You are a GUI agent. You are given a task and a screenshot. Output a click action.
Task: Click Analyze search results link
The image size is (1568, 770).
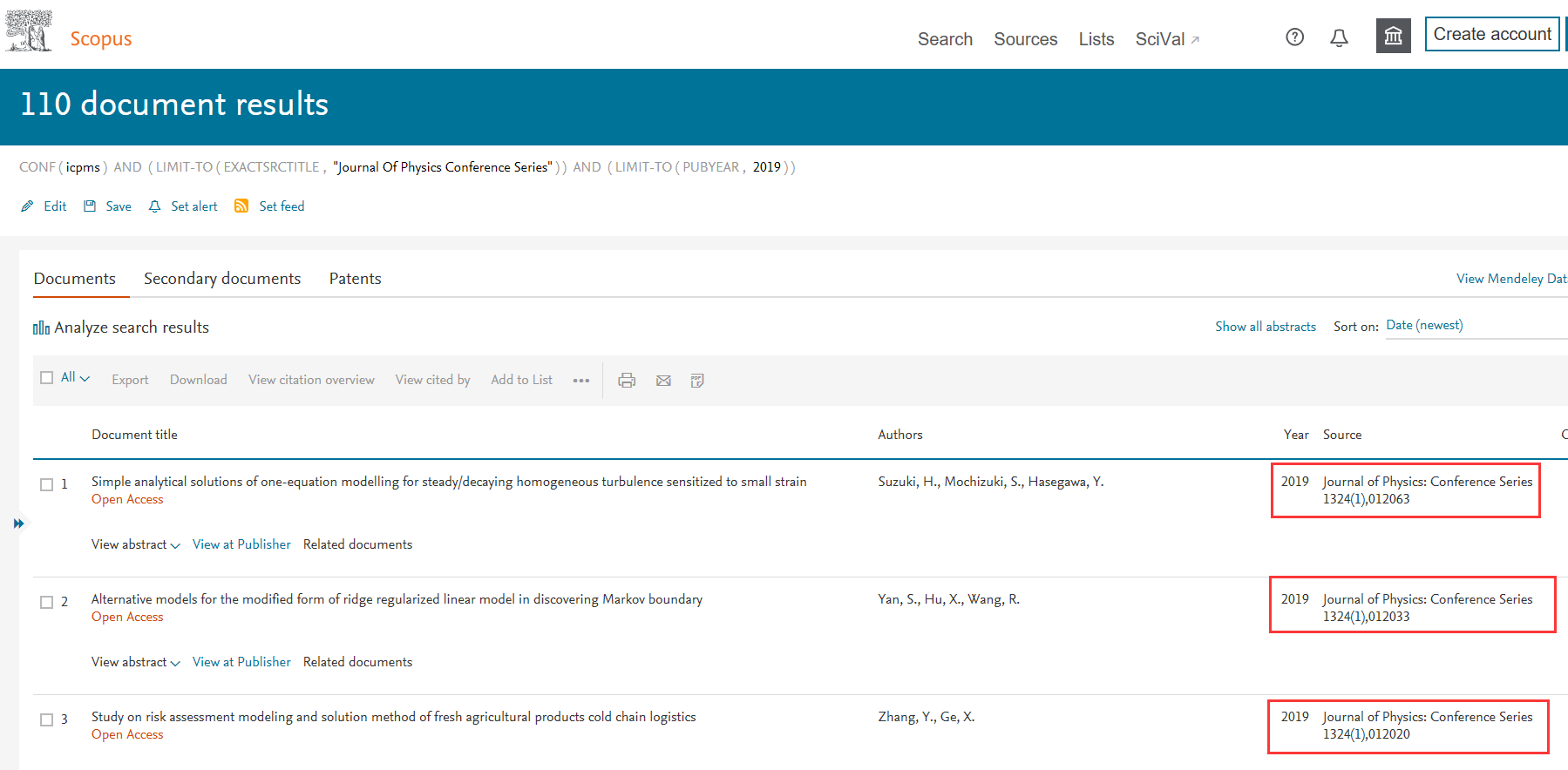[132, 328]
